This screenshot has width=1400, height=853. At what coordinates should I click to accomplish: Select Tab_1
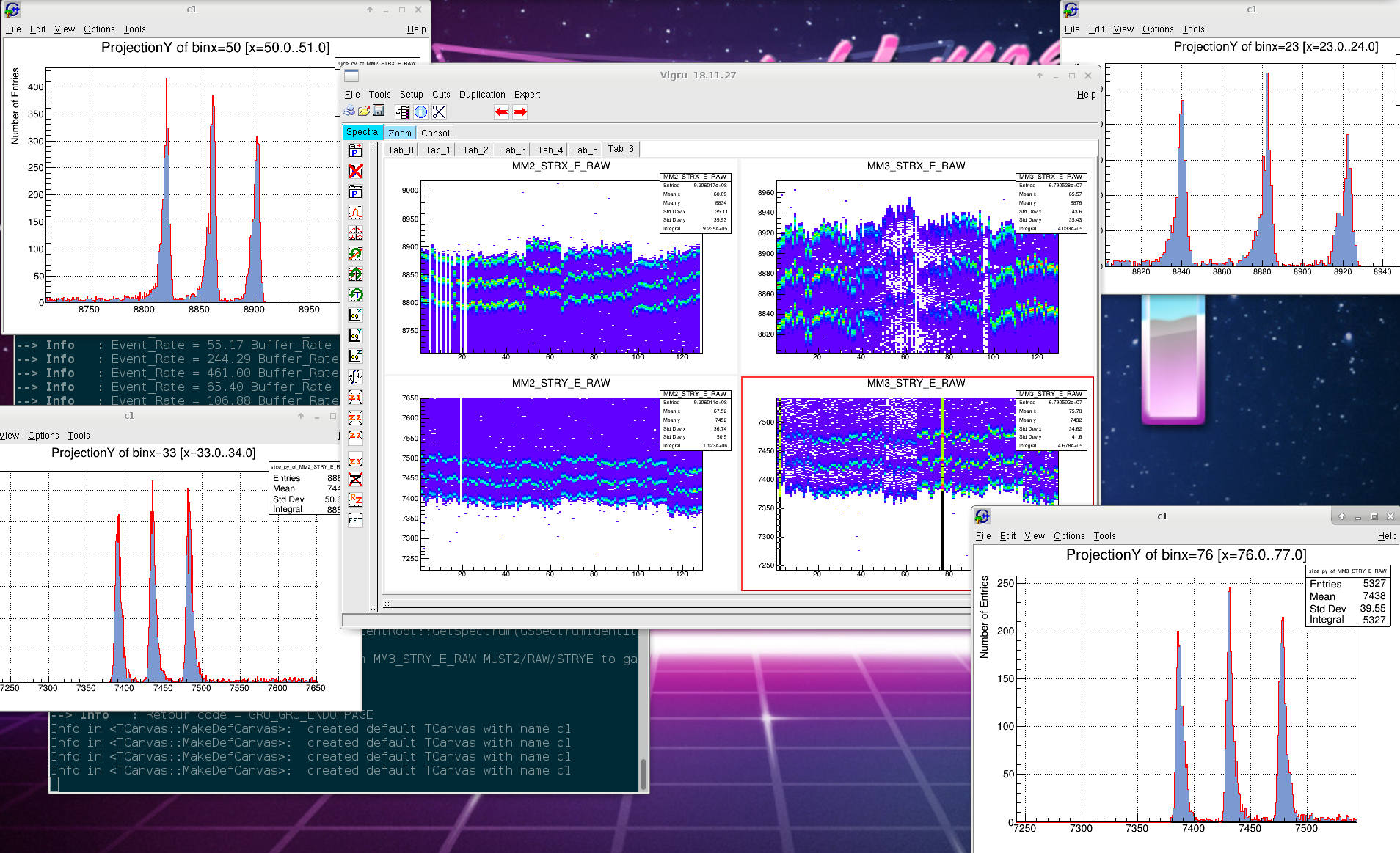[437, 150]
